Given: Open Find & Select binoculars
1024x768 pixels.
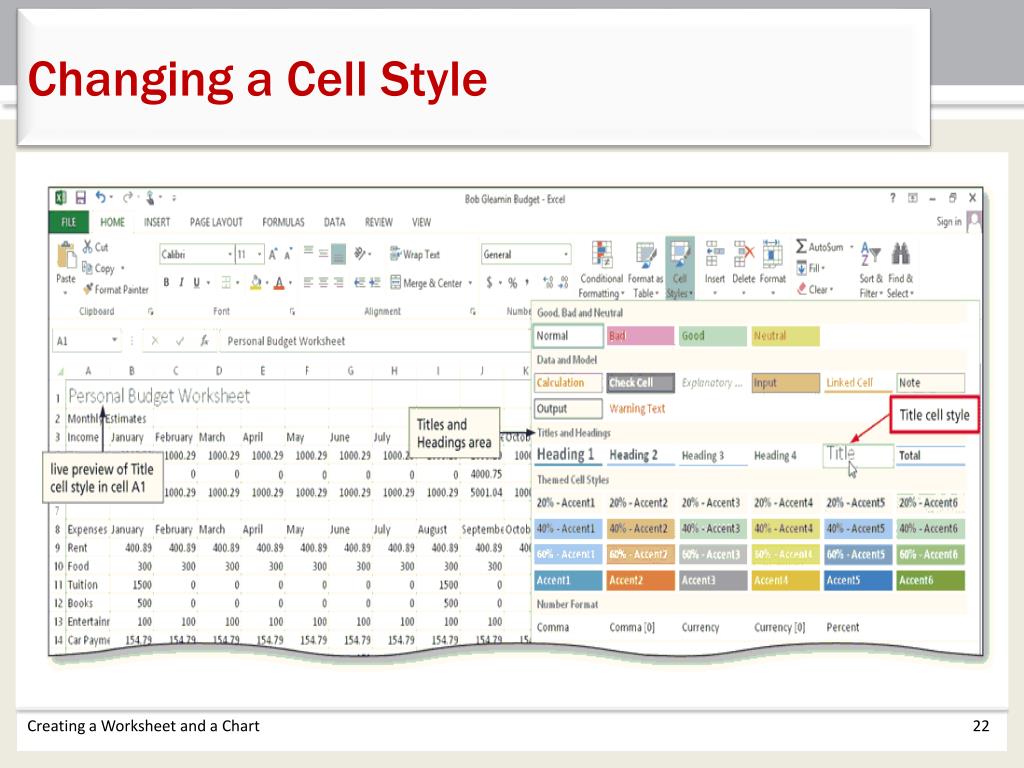Looking at the screenshot, I should tap(901, 269).
